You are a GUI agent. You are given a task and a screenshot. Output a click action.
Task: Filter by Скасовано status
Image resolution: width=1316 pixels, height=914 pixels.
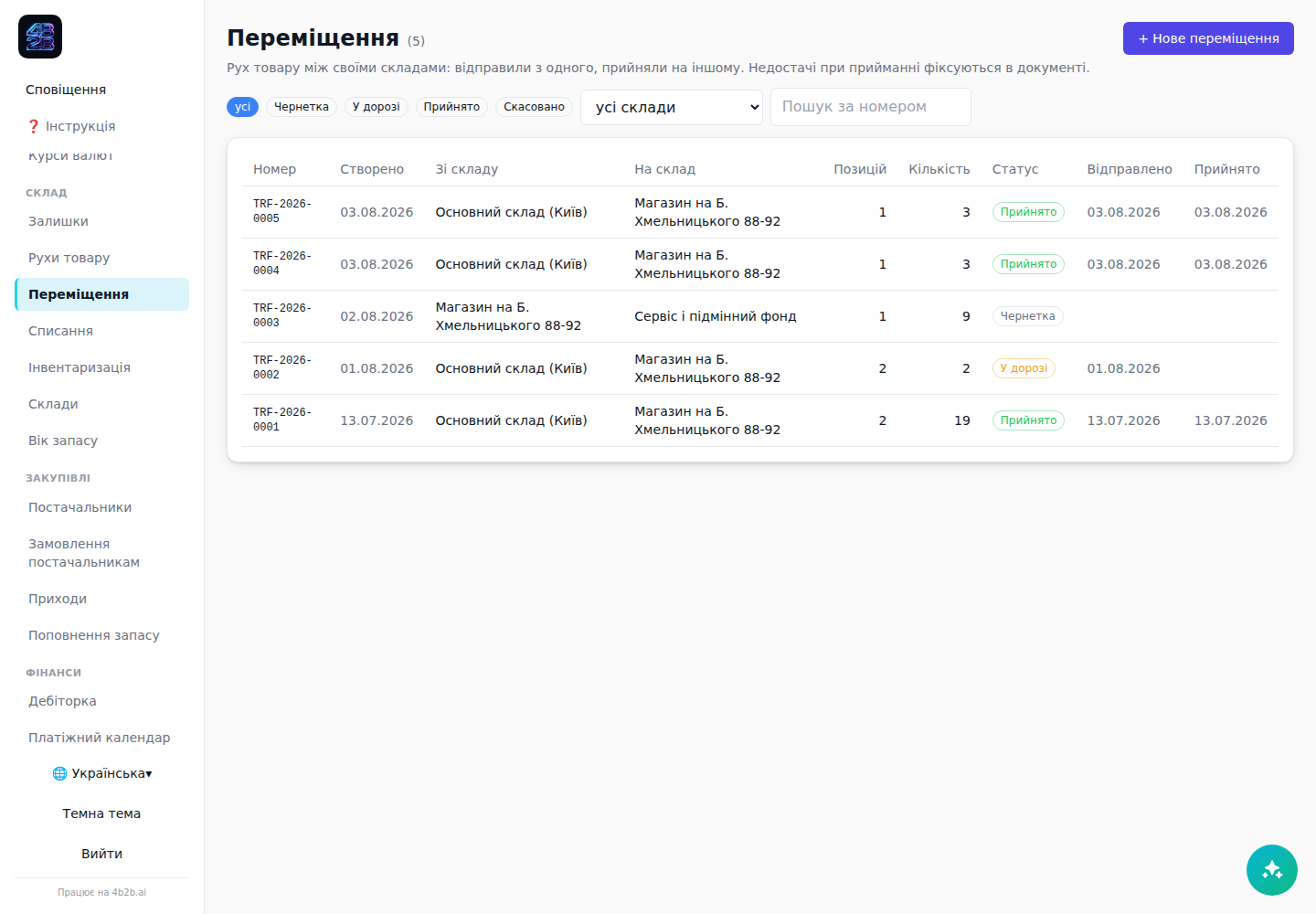pos(534,107)
